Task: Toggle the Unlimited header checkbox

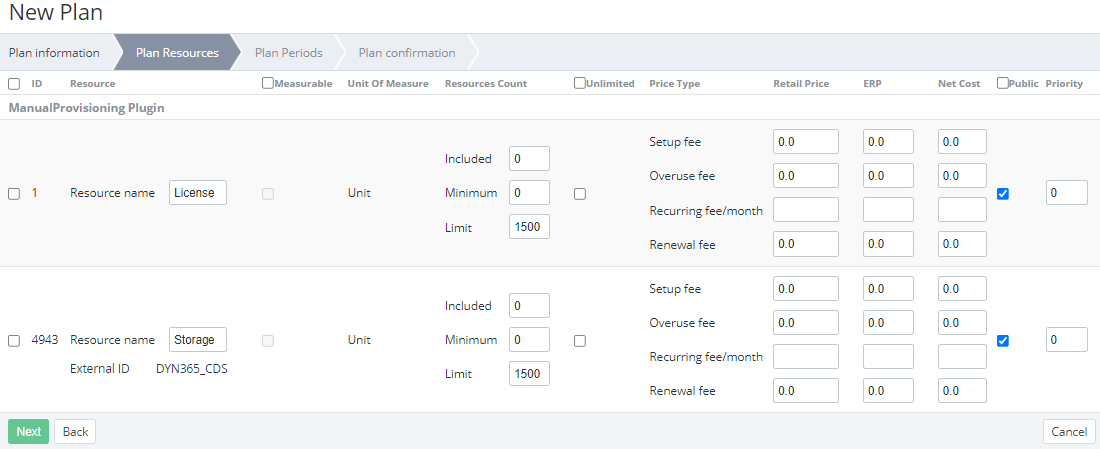Action: [580, 84]
